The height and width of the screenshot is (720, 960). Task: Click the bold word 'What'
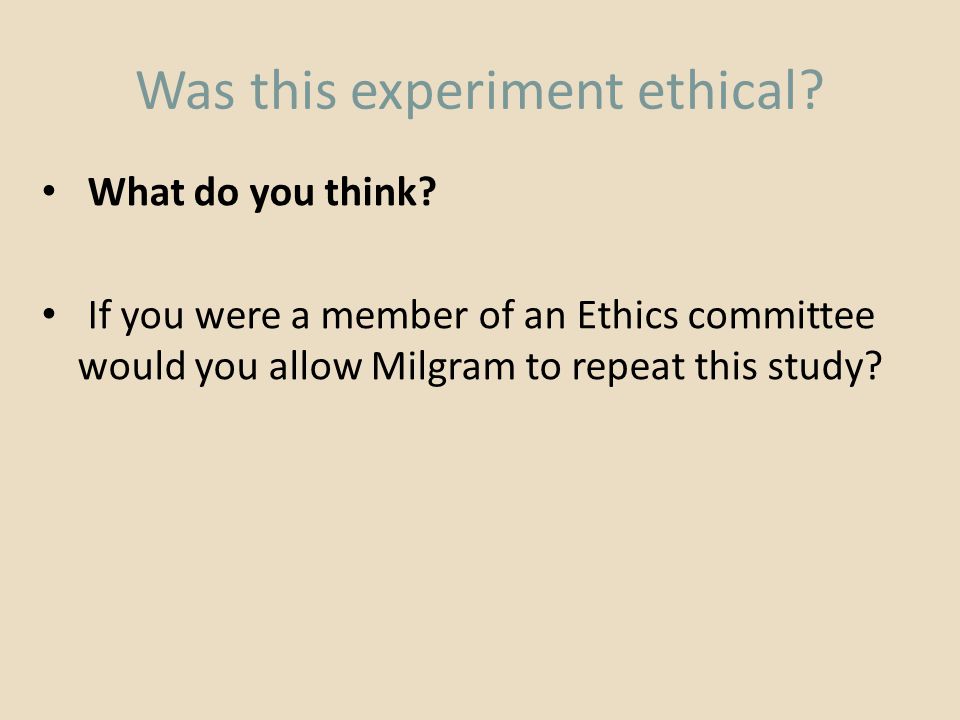coord(136,191)
